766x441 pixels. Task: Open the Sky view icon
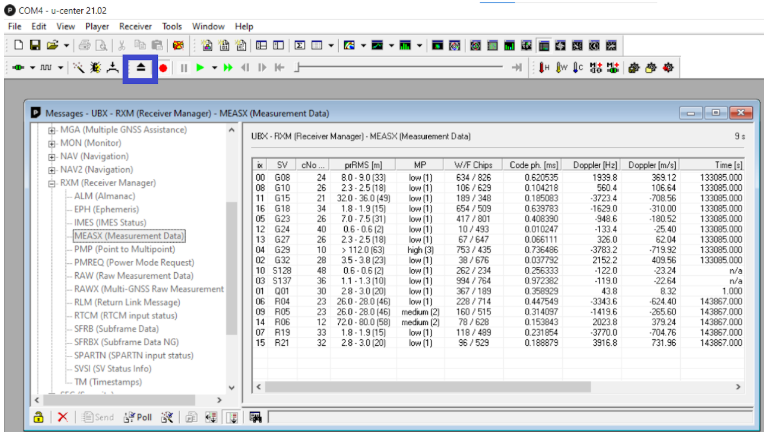[x=455, y=45]
